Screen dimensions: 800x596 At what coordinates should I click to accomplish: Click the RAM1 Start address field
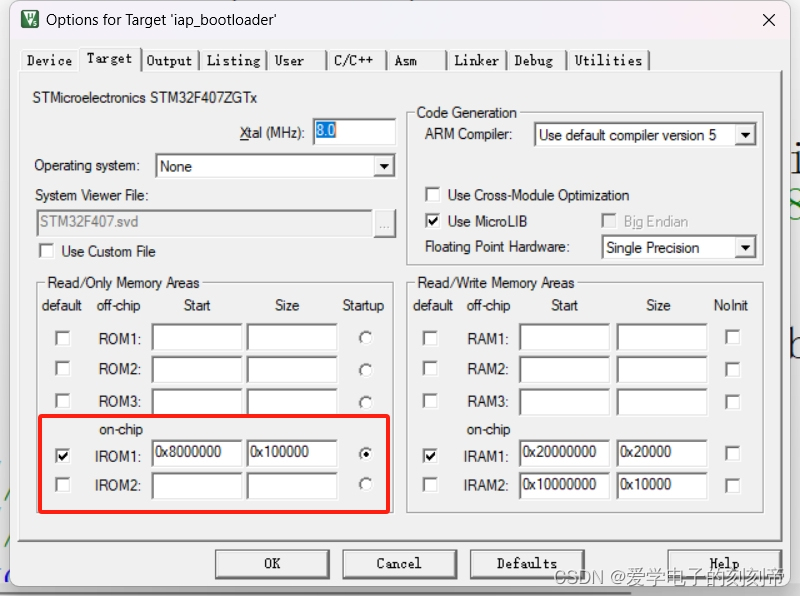coord(564,337)
